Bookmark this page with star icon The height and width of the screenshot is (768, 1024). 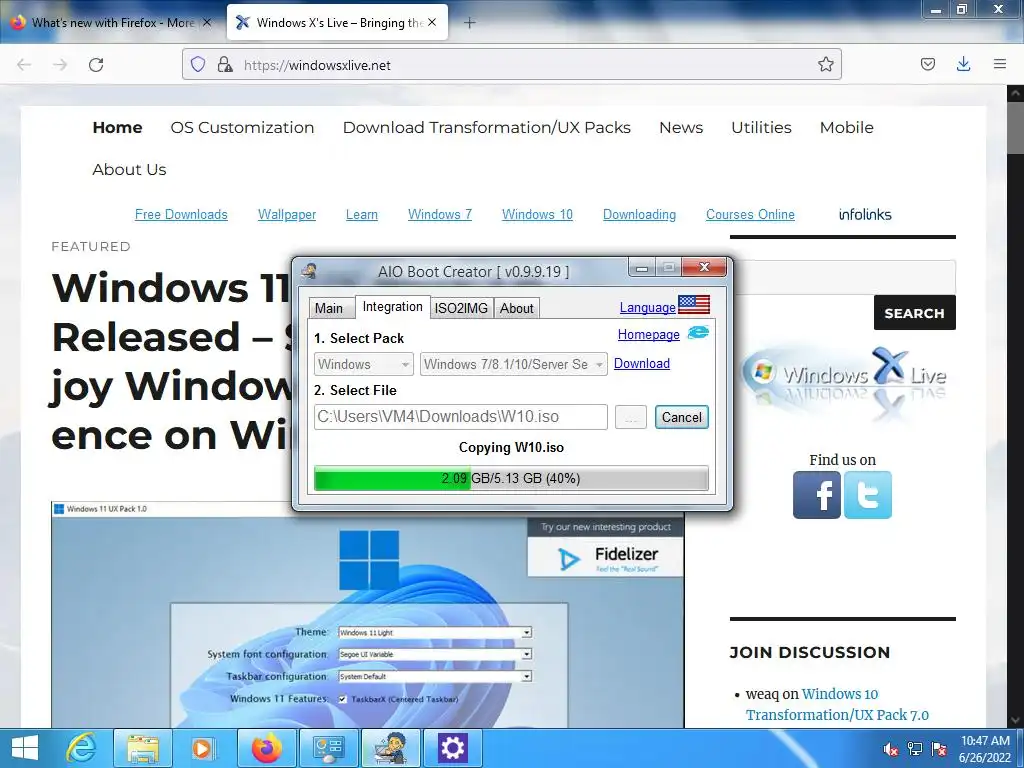[x=825, y=64]
